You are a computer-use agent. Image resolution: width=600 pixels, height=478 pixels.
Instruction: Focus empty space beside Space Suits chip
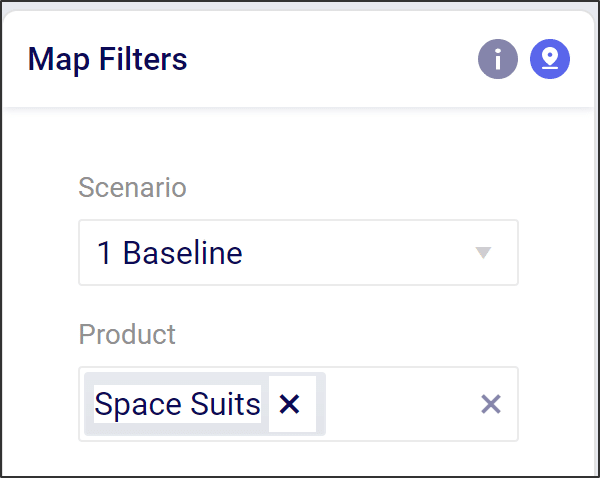click(x=400, y=404)
